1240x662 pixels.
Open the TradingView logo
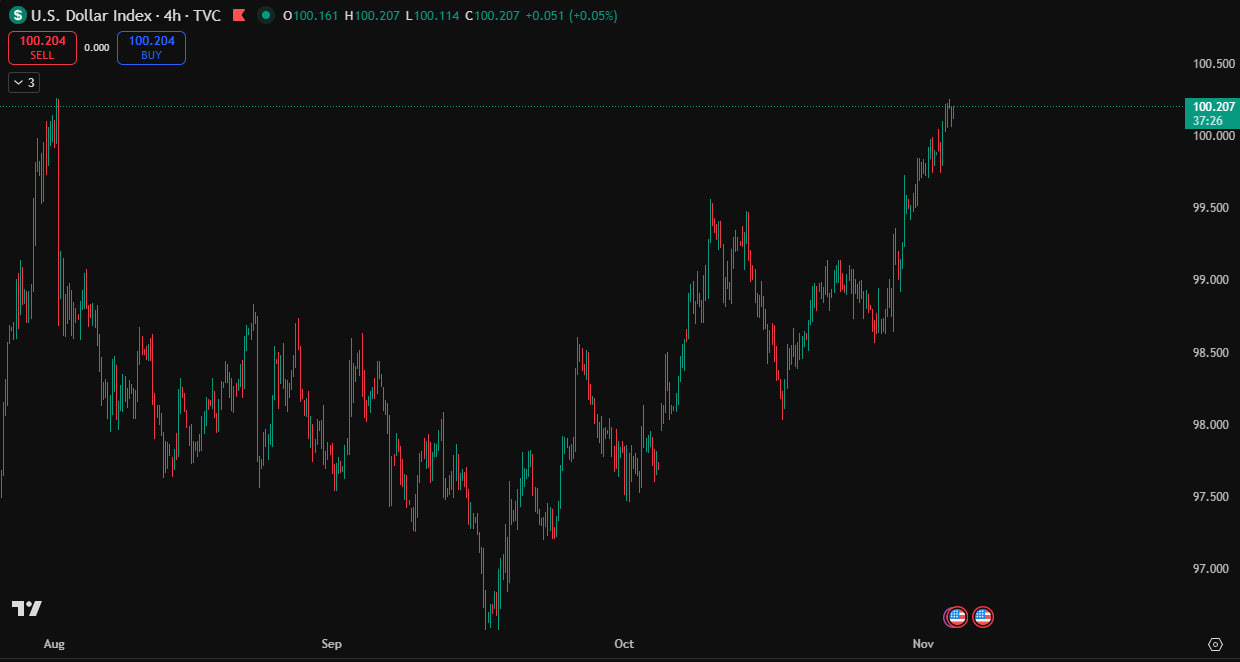(x=27, y=608)
